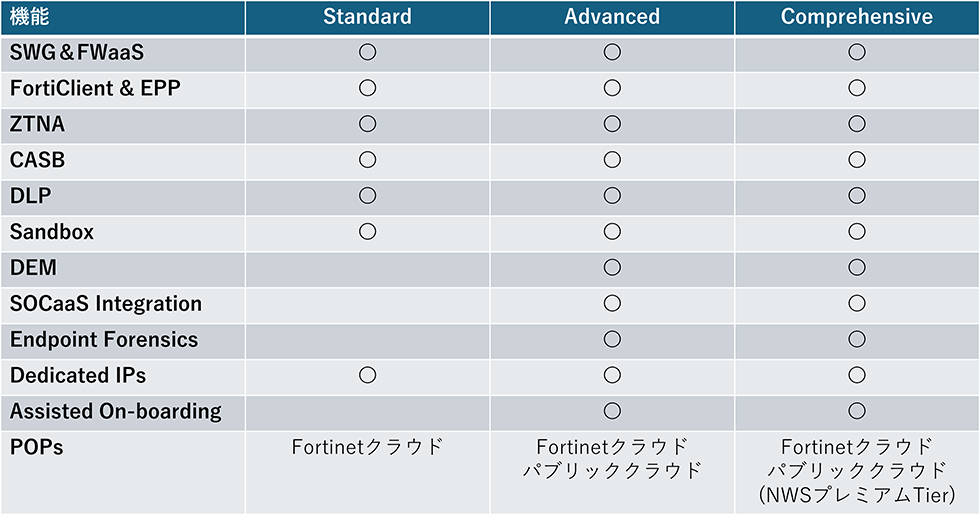Select the Standard column header

coord(367,17)
